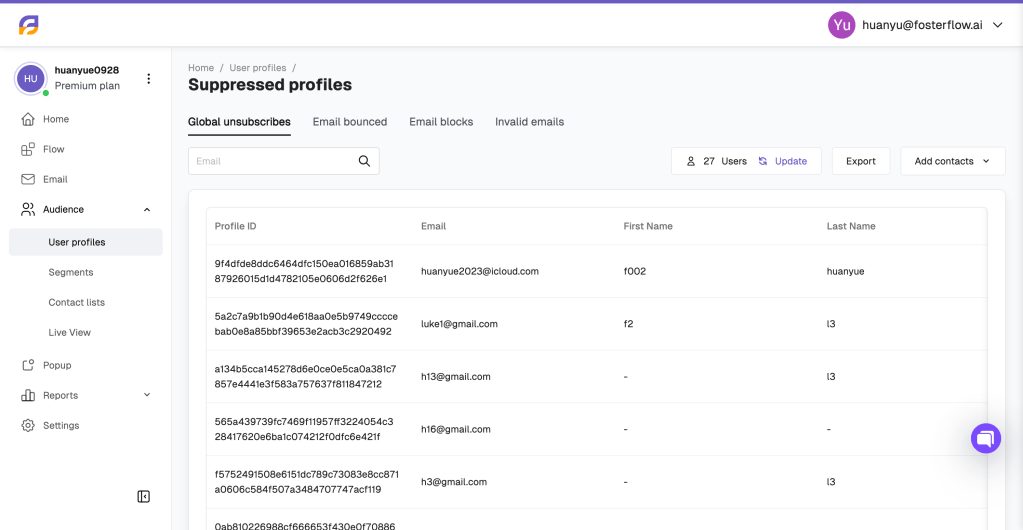Expand the account dropdown chevron

tap(997, 25)
